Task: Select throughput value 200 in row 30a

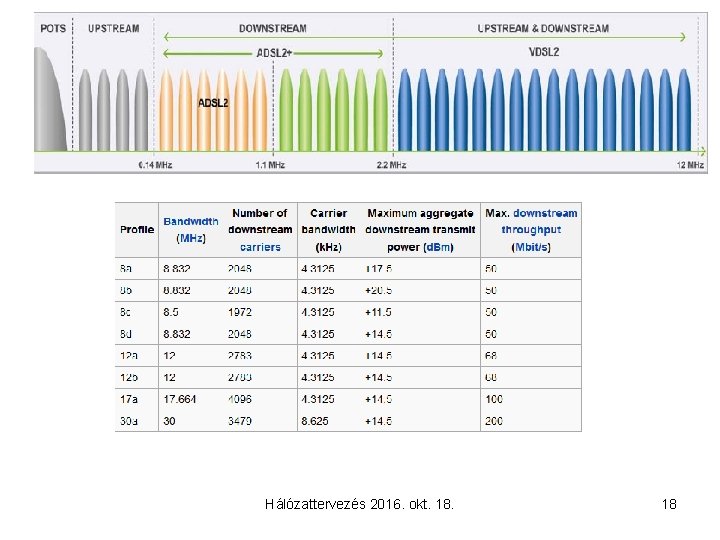Action: (x=494, y=421)
